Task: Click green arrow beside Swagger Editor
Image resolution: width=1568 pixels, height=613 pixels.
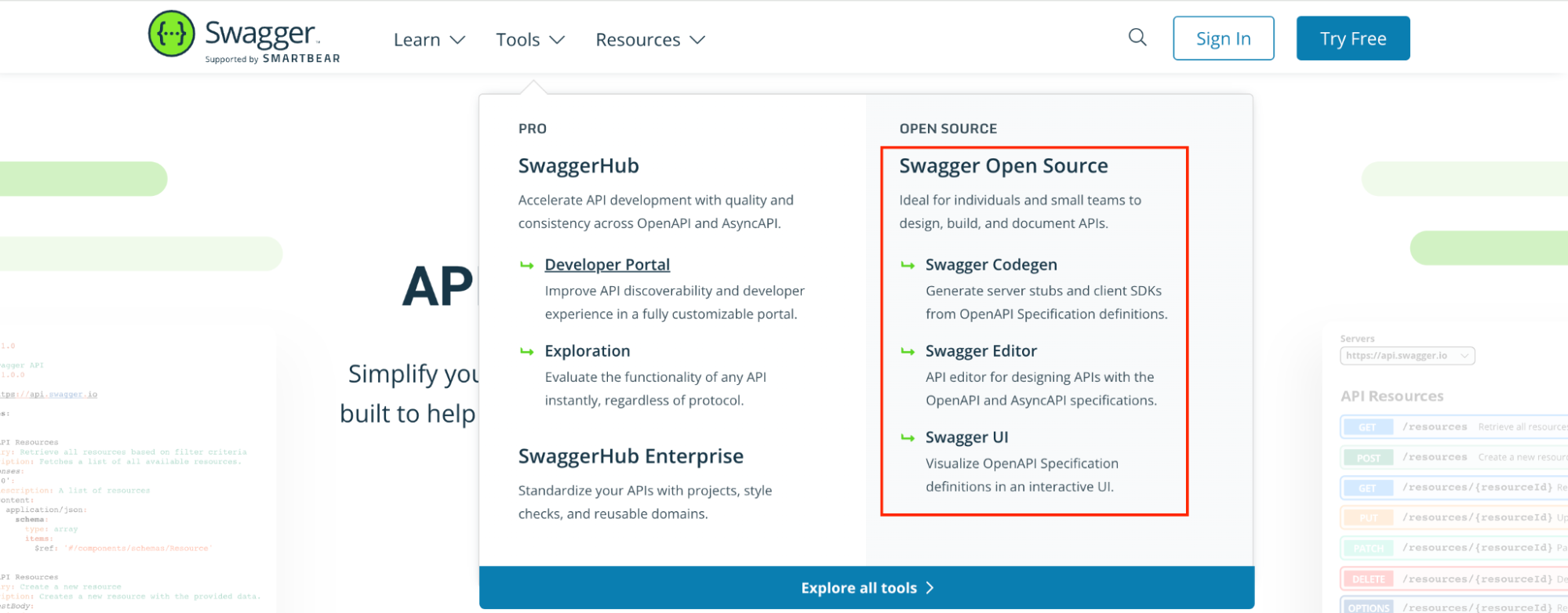Action: click(x=908, y=352)
